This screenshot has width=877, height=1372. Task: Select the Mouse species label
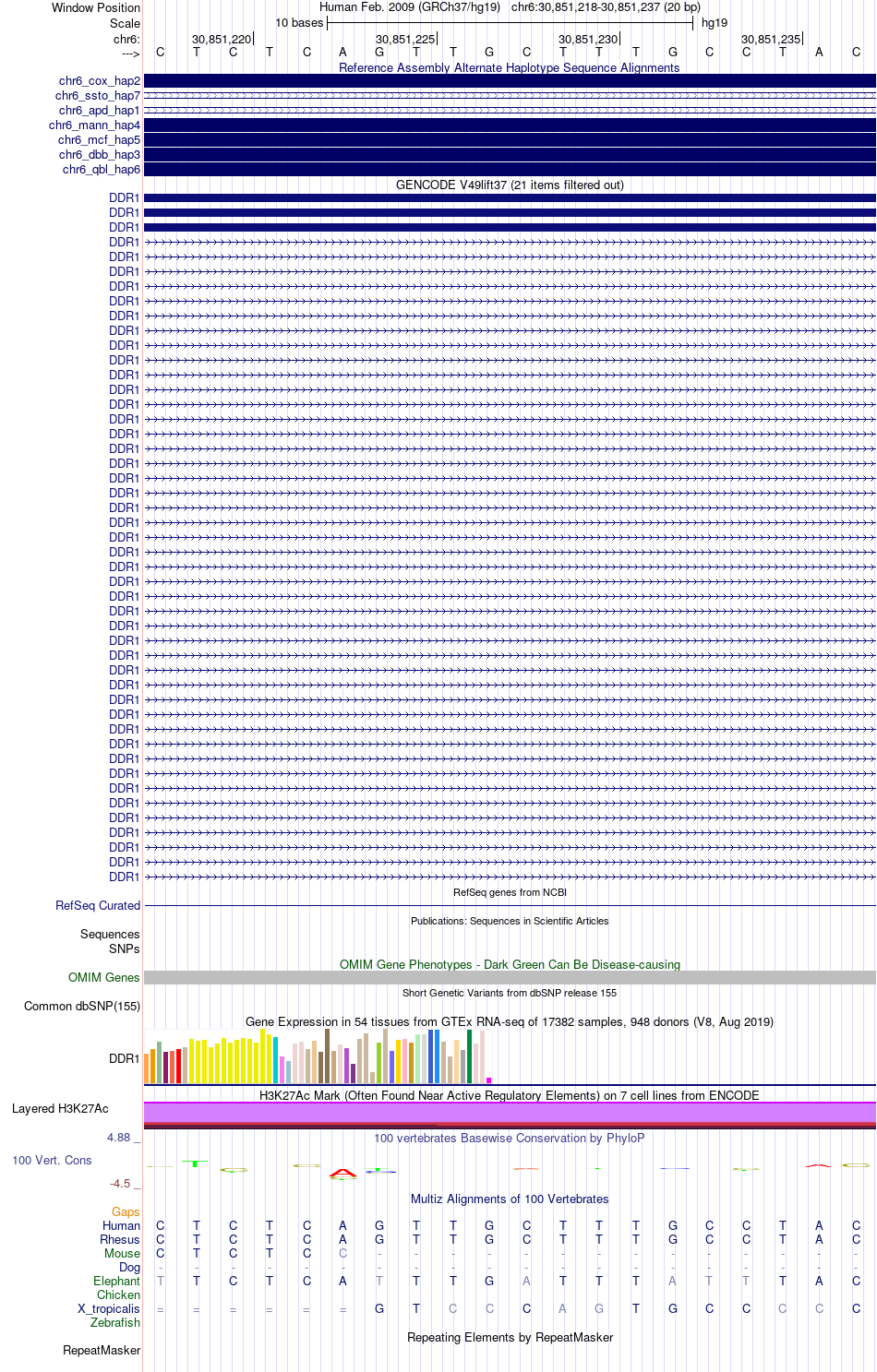click(x=122, y=1254)
